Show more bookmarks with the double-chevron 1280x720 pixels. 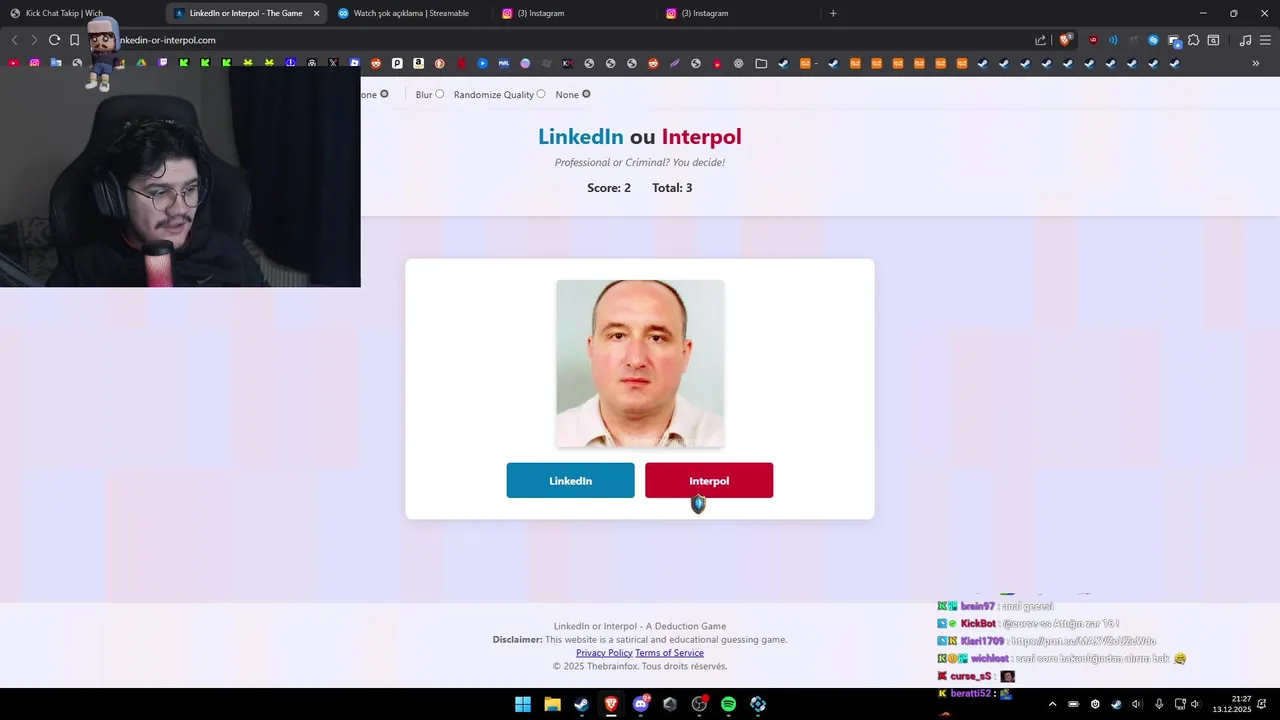pos(1256,63)
